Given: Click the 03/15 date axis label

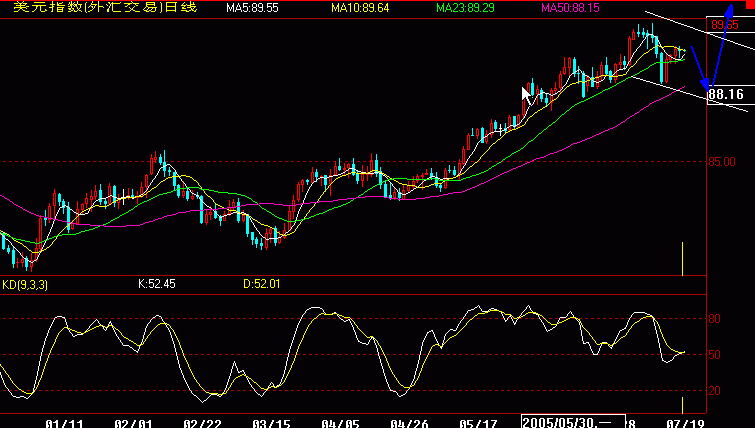Looking at the screenshot, I should (x=271, y=424).
